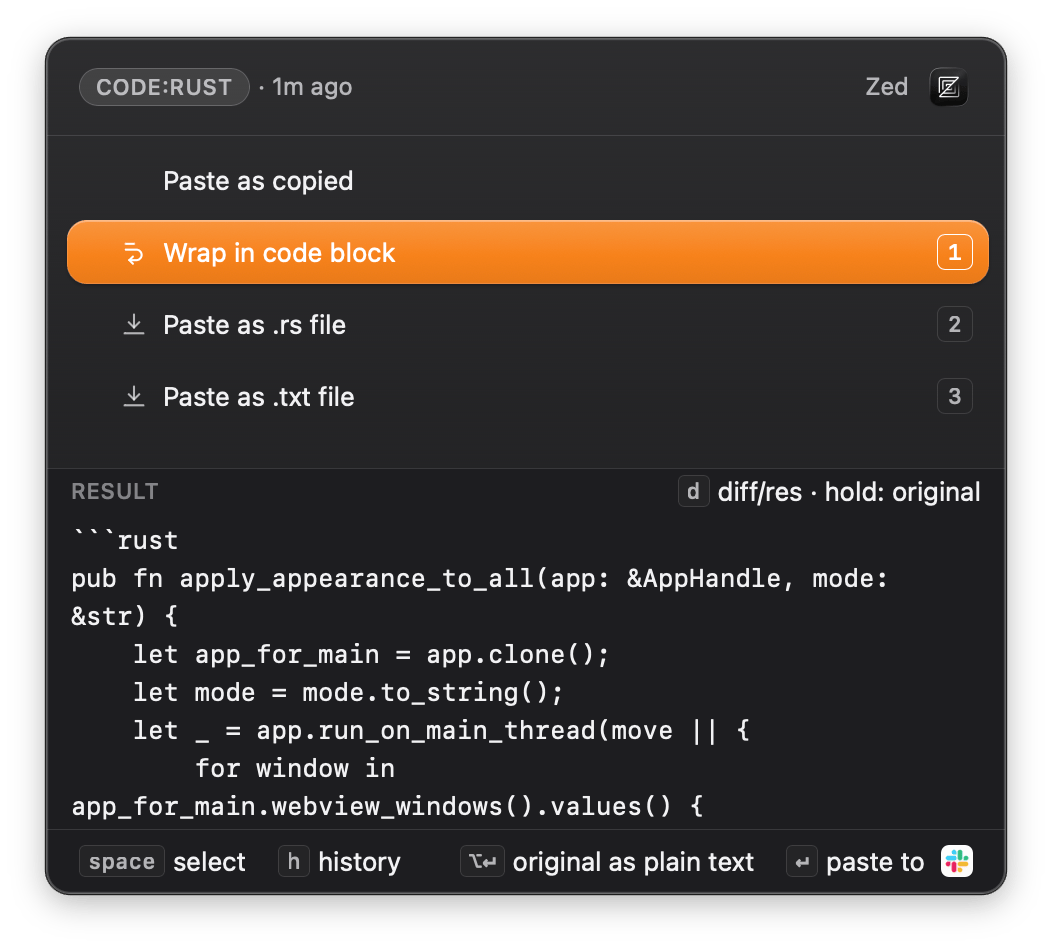Open history from the footer
Screen dimensions: 1052x948
(x=359, y=862)
